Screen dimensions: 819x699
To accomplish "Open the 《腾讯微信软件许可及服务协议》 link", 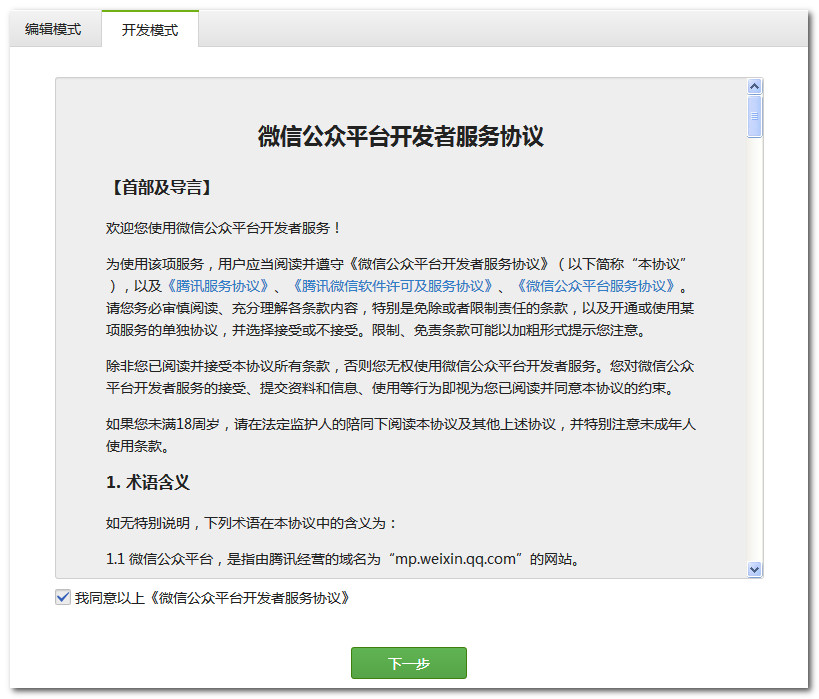I will tap(392, 286).
